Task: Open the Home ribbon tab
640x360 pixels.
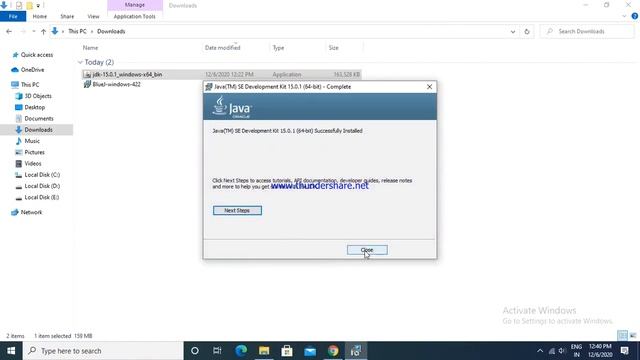Action: coord(40,16)
